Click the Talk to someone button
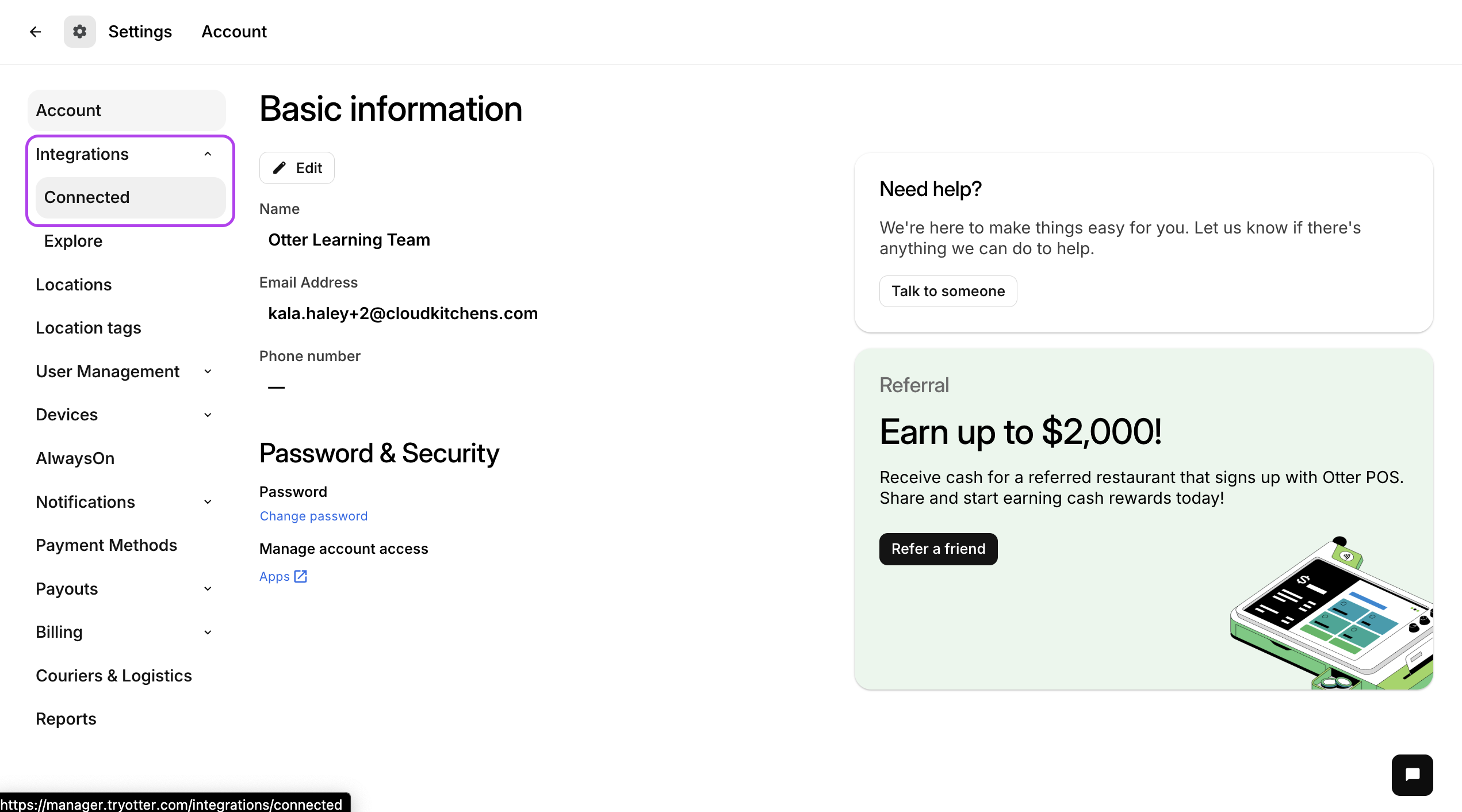Viewport: 1462px width, 812px height. click(x=948, y=291)
